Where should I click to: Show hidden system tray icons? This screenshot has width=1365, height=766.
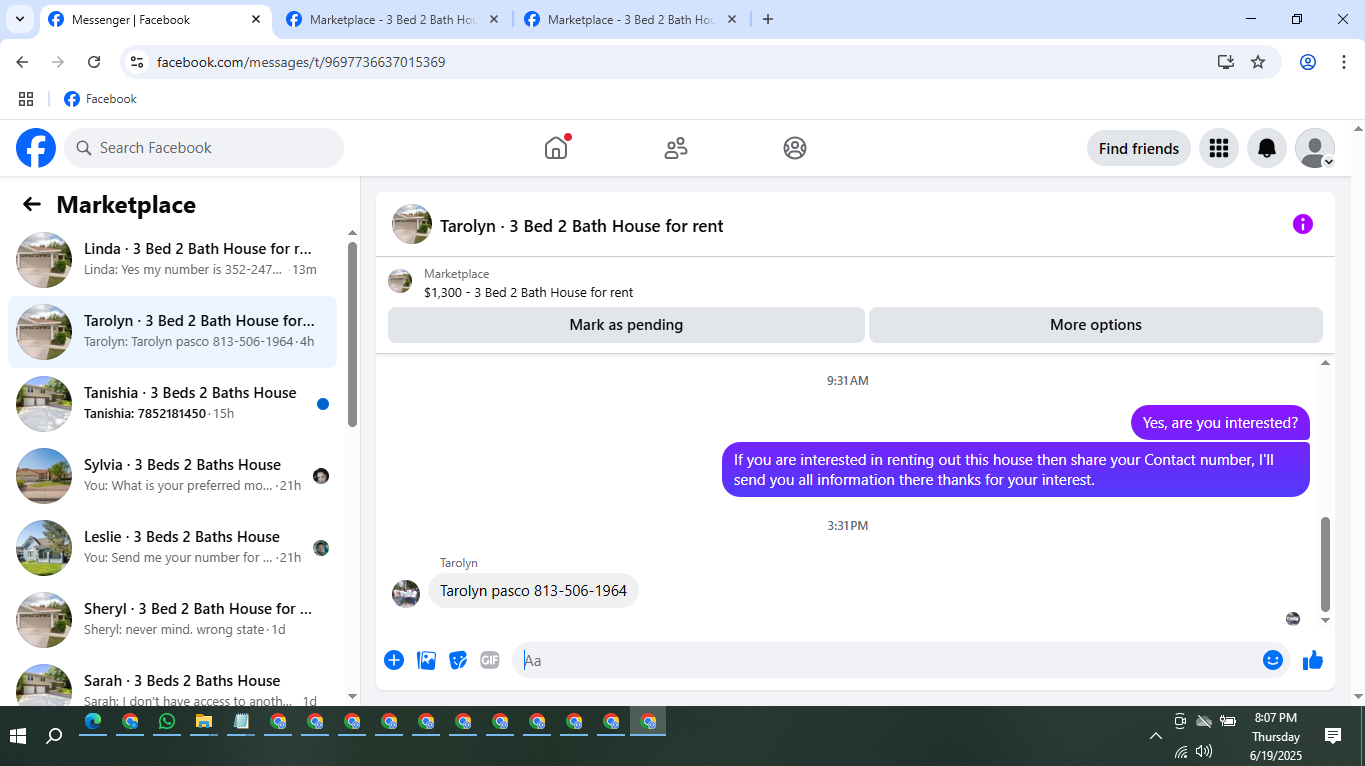click(x=1156, y=736)
